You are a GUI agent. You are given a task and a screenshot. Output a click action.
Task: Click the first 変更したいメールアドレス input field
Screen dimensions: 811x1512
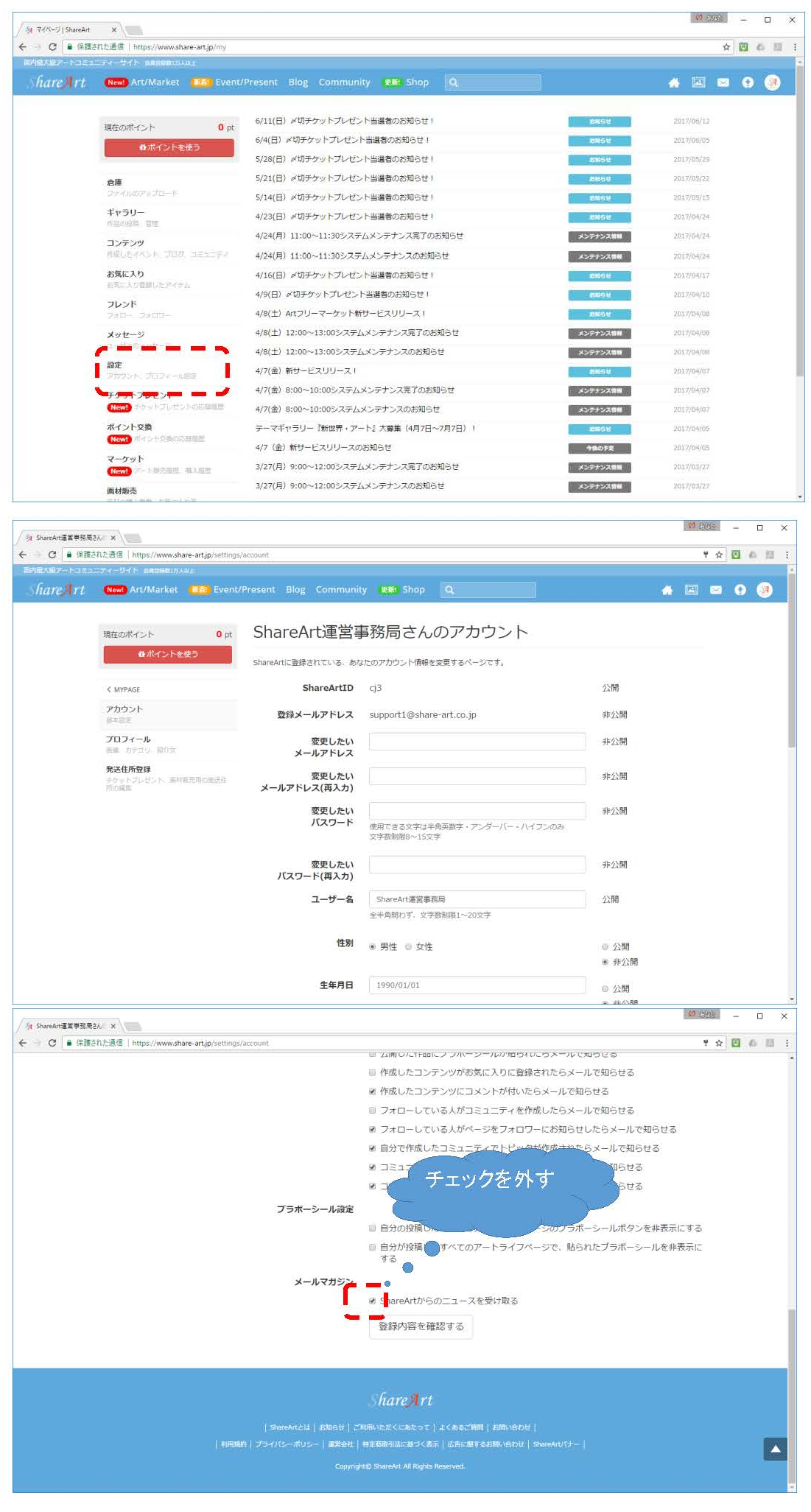point(477,742)
